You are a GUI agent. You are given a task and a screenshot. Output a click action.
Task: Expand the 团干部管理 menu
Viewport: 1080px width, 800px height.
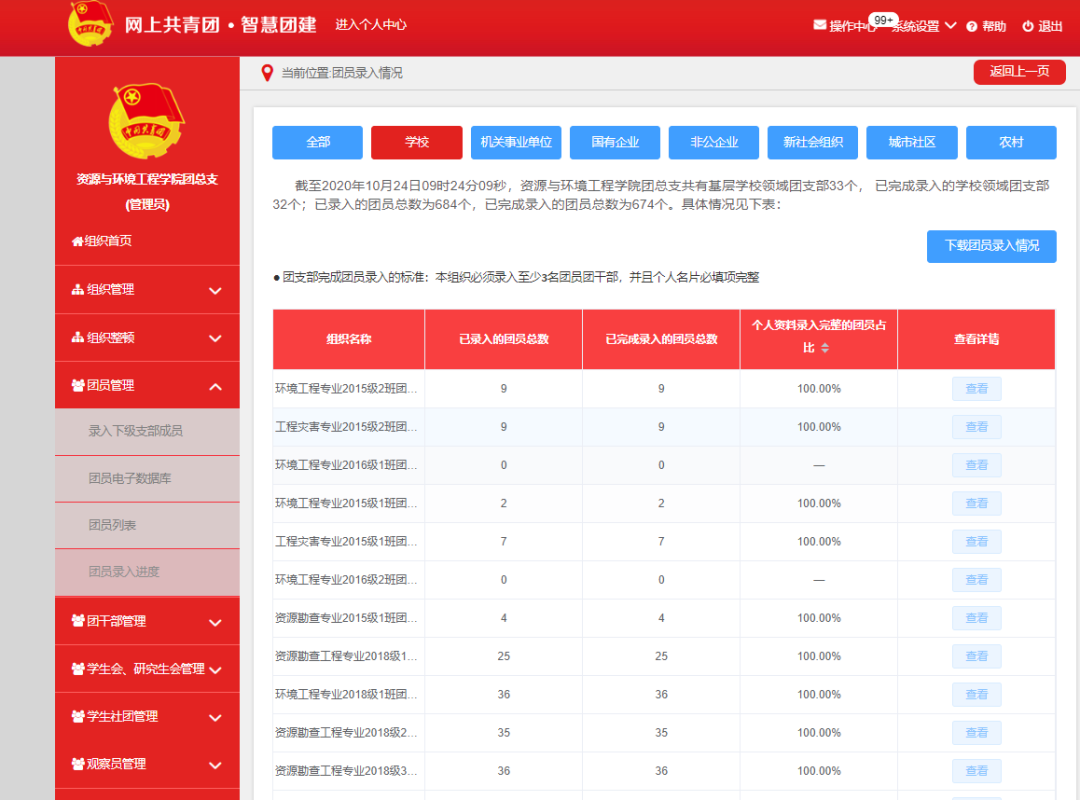[x=215, y=621]
